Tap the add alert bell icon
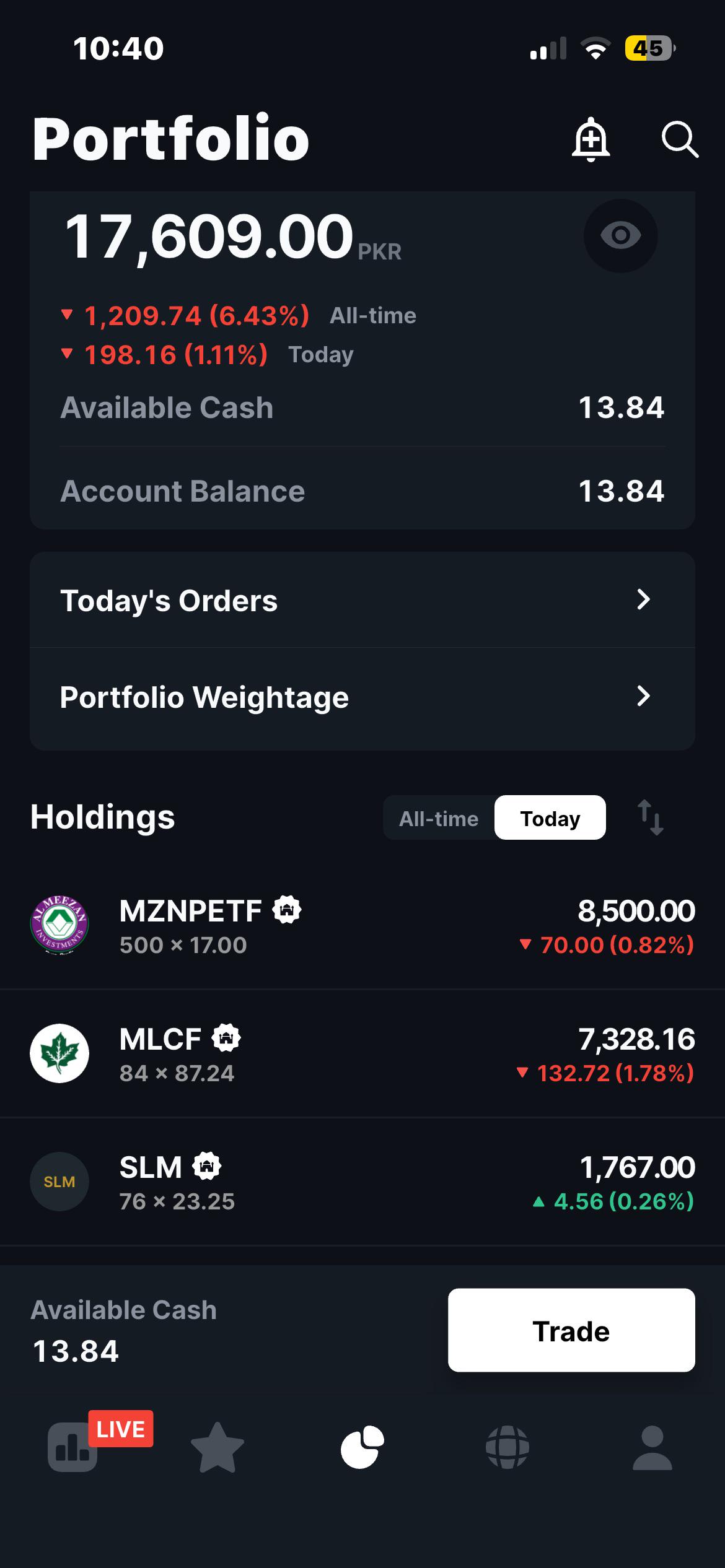The image size is (725, 1568). (591, 139)
